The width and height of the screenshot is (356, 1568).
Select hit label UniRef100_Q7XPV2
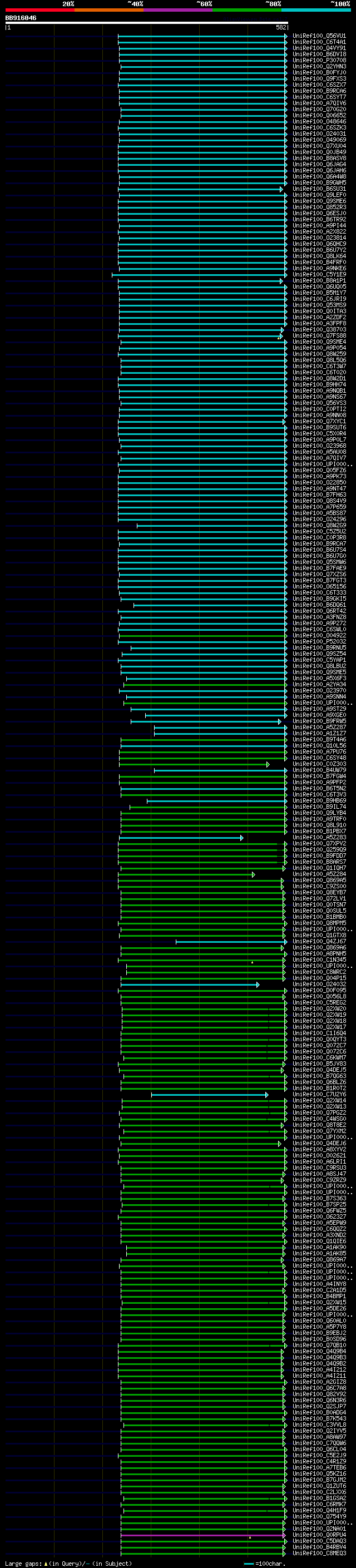coord(319,844)
